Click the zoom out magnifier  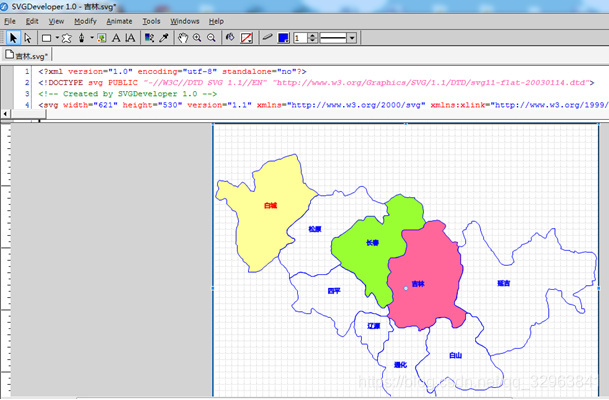tap(211, 38)
